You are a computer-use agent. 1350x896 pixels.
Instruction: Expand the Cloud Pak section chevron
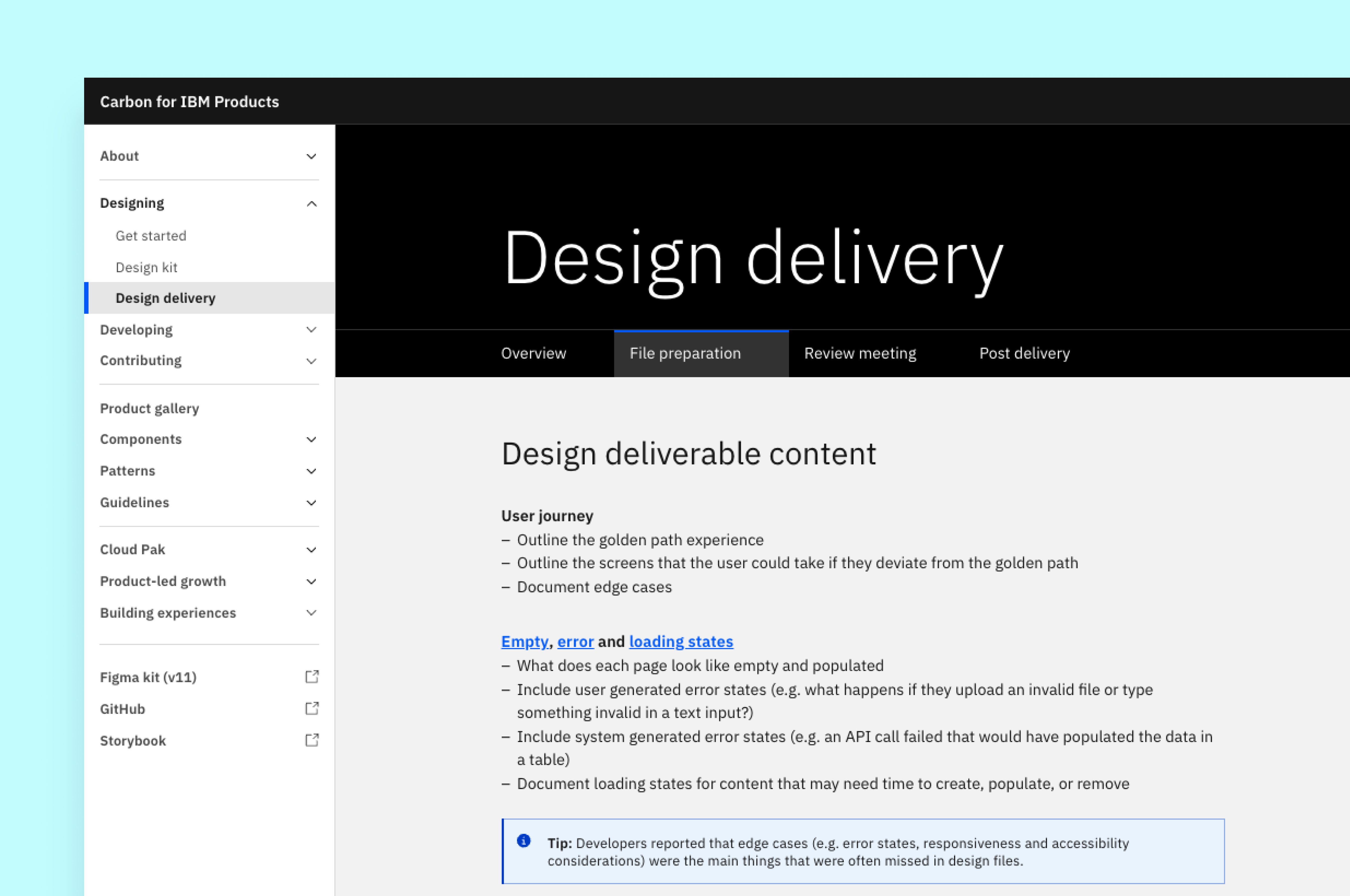tap(311, 550)
